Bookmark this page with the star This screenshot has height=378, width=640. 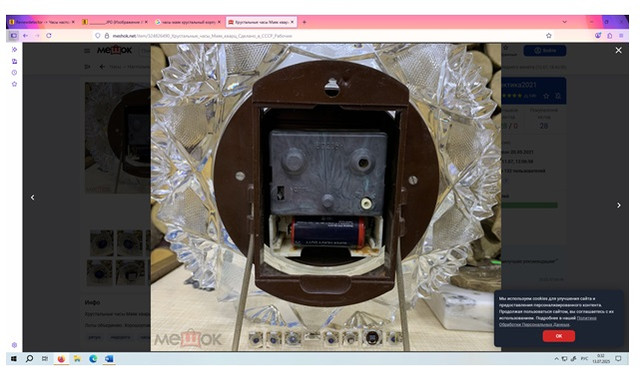point(549,36)
